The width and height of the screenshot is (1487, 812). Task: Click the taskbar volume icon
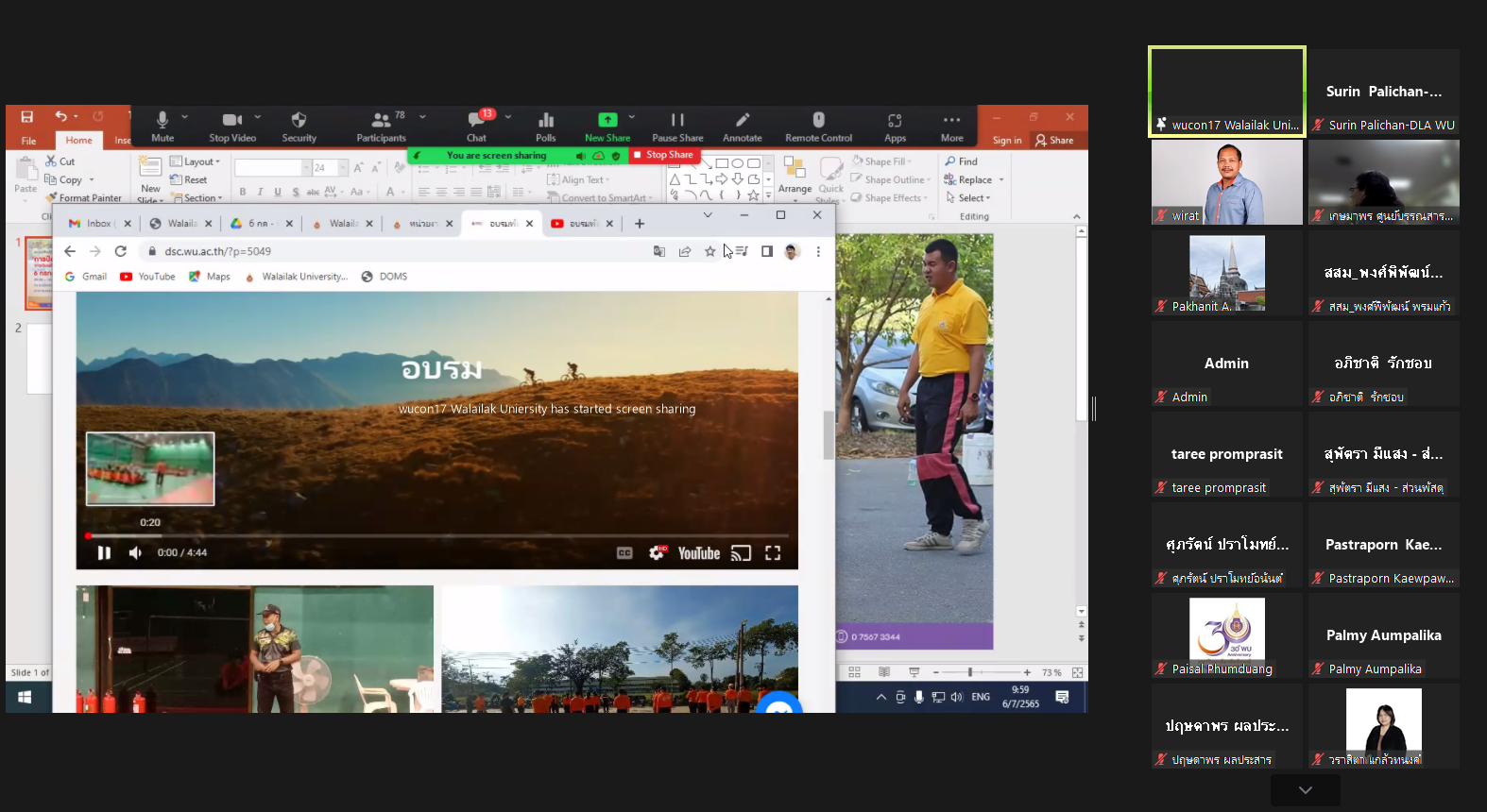tap(956, 697)
